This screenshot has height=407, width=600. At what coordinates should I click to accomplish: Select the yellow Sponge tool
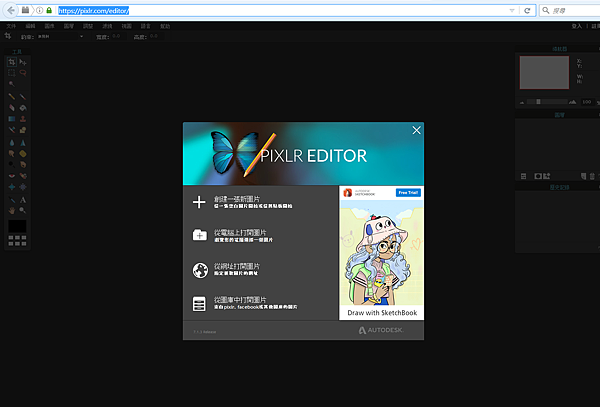point(23,154)
